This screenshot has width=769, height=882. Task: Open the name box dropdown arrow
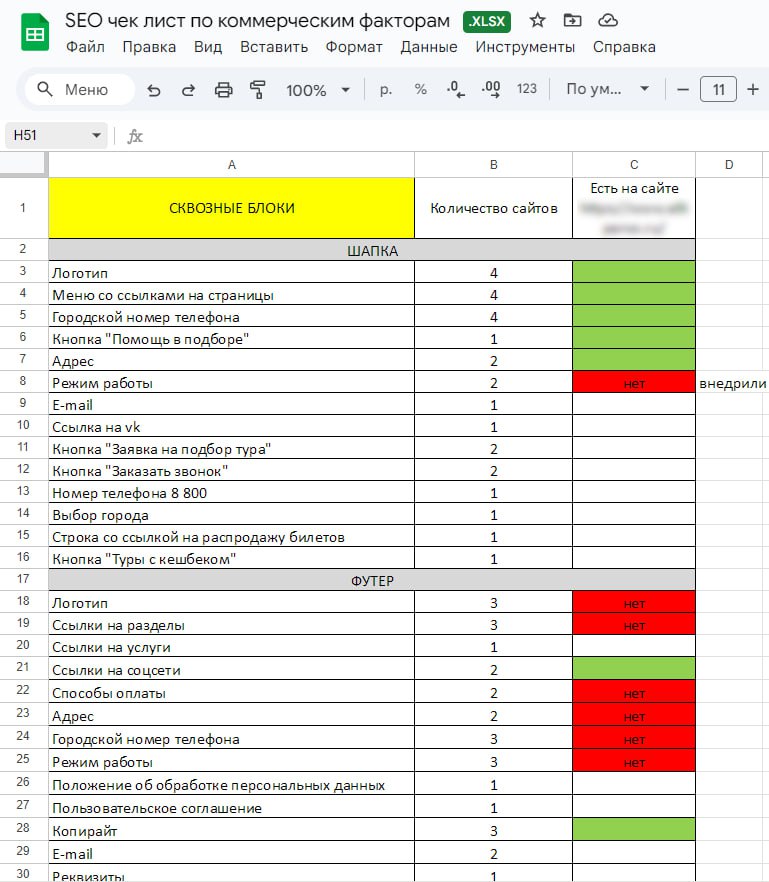pos(97,135)
